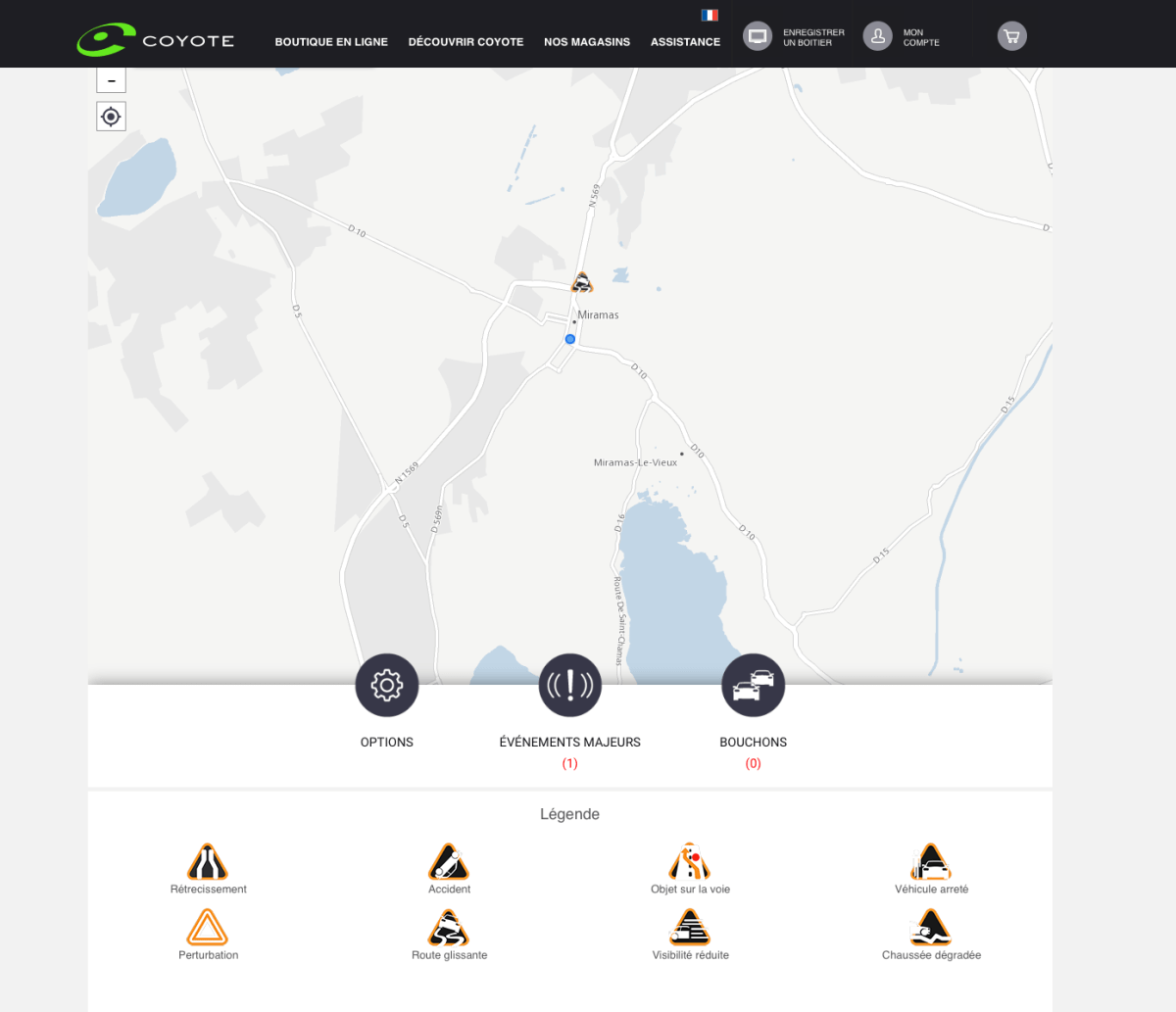Click the Rétrecissement legend icon

(x=208, y=863)
